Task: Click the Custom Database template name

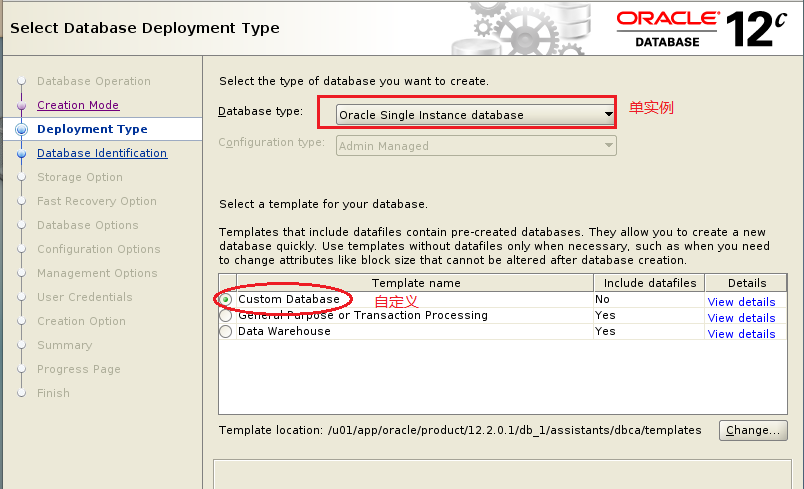Action: tap(289, 299)
